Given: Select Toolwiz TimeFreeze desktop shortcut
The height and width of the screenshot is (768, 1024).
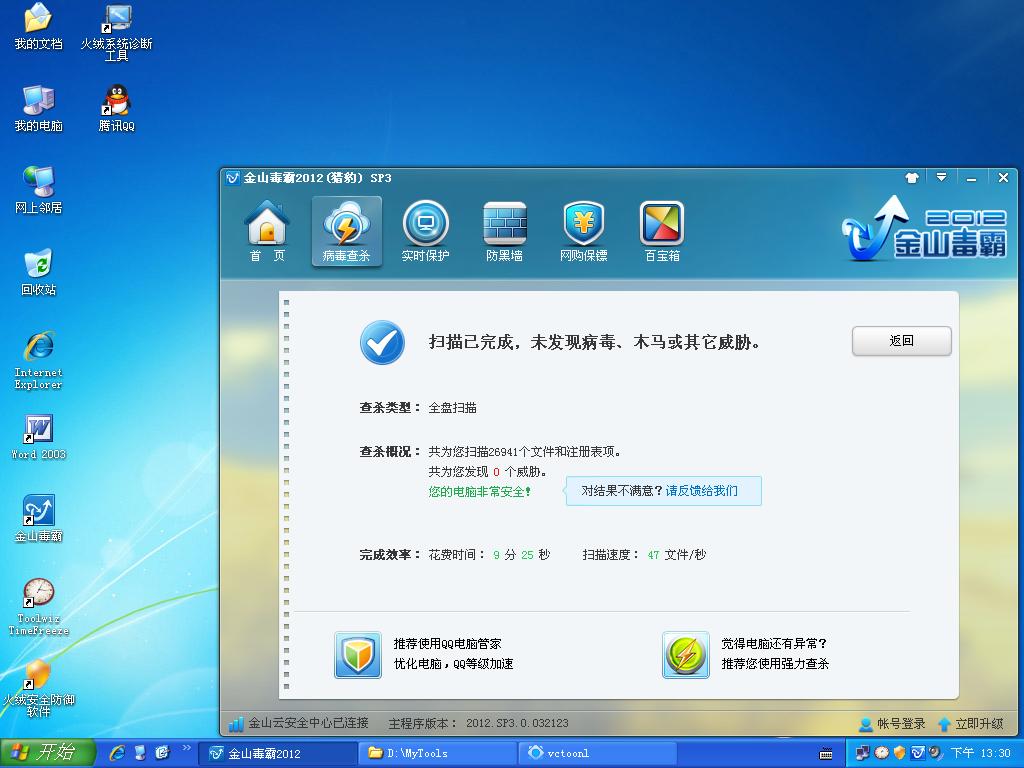Looking at the screenshot, I should [x=39, y=607].
